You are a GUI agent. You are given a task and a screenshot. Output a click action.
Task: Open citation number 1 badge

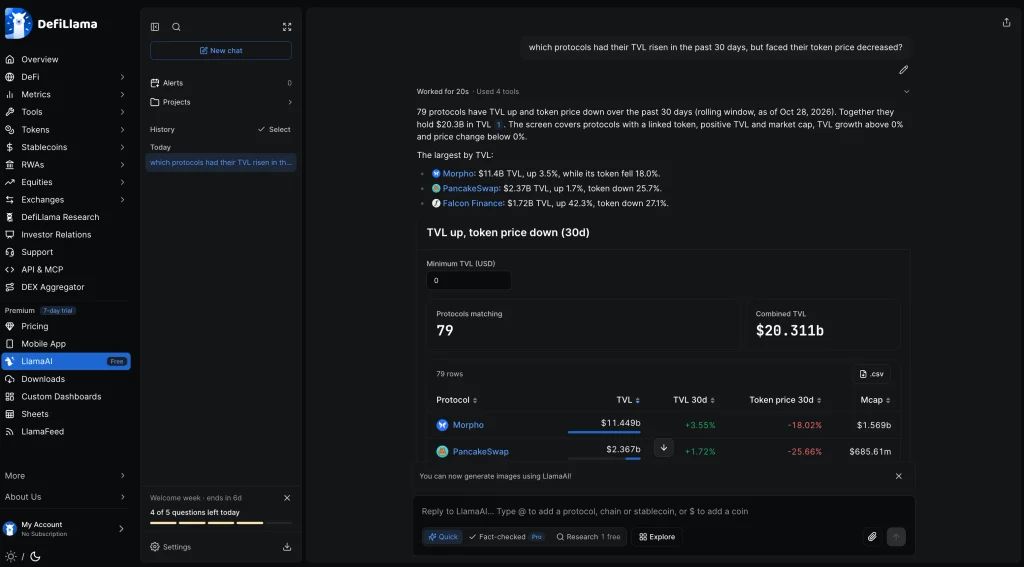(499, 124)
